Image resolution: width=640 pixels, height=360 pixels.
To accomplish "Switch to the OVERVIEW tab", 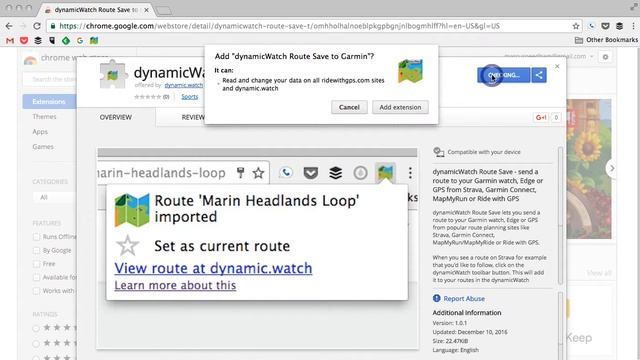I will coord(116,117).
